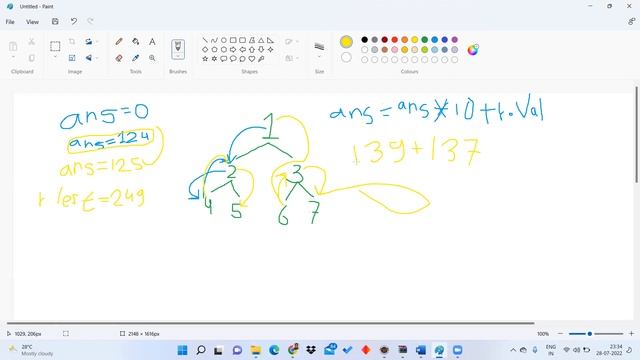Choose the Heart shape
Image resolution: width=640 pixels, height=360 pixels.
(x=252, y=59)
